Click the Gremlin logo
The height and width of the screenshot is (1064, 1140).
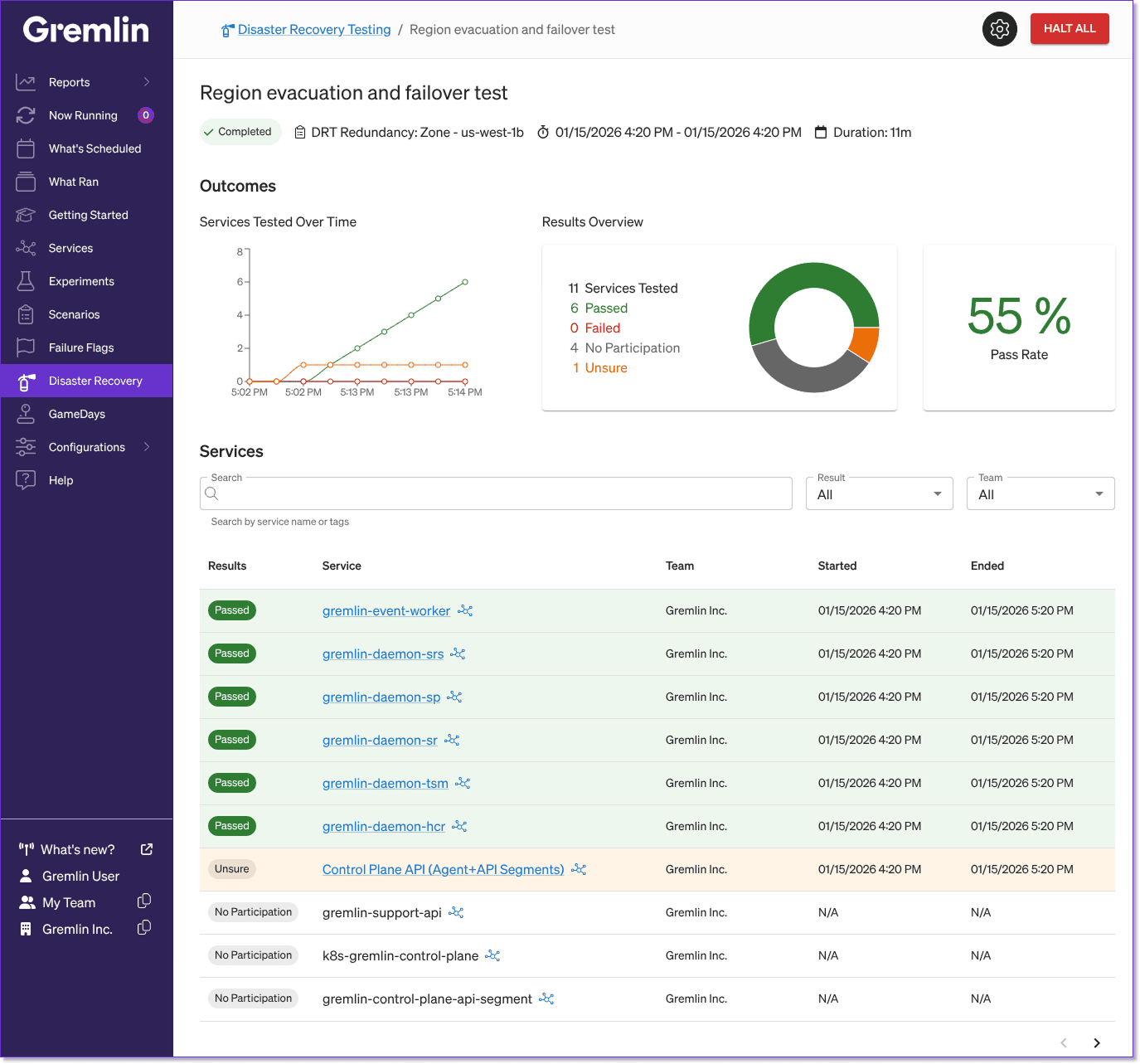click(x=86, y=30)
